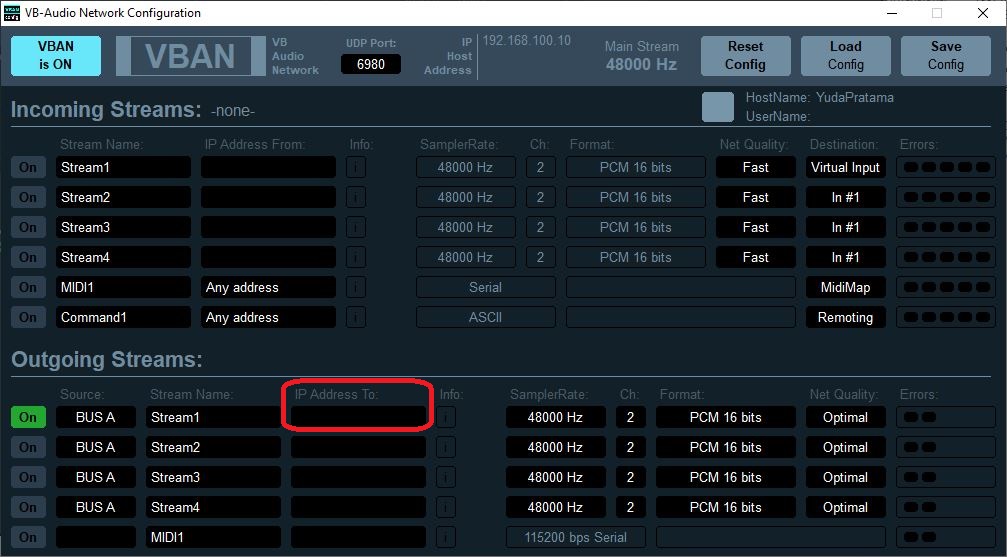Turn off outgoing Stream1 green On button
Viewport: 1007px width, 557px height.
click(28, 417)
